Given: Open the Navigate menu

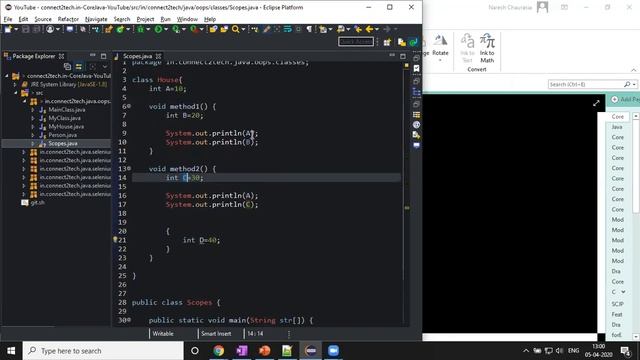Looking at the screenshot, I should (x=96, y=19).
